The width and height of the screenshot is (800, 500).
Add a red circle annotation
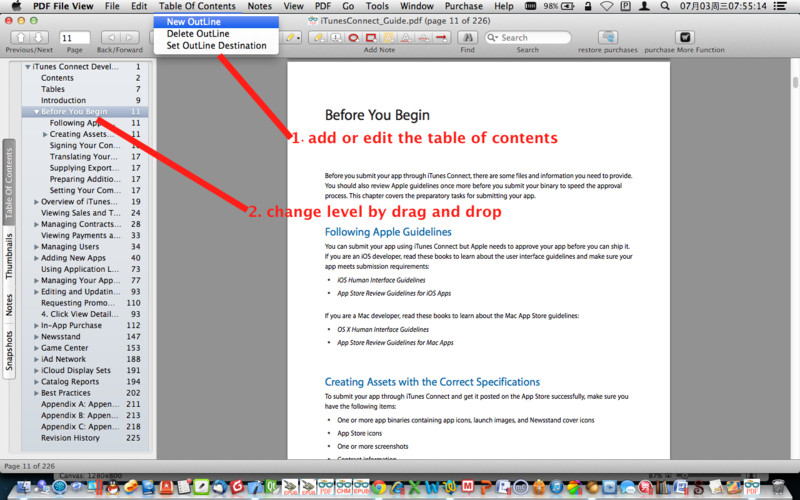[354, 38]
